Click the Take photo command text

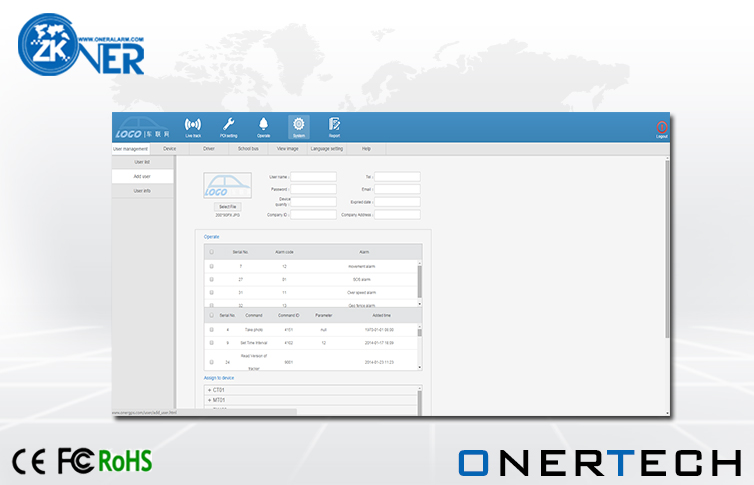tap(254, 330)
